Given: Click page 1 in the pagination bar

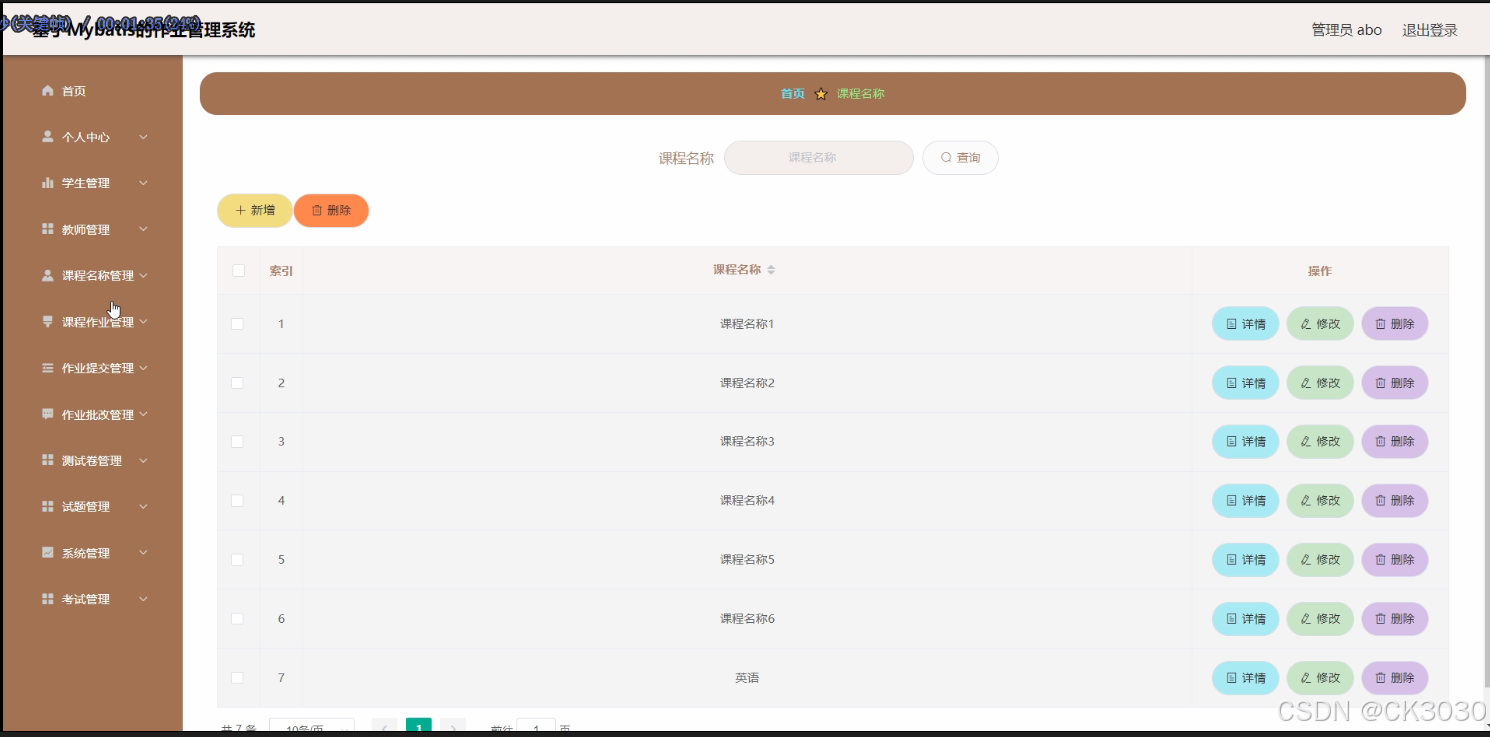Looking at the screenshot, I should click(x=418, y=727).
